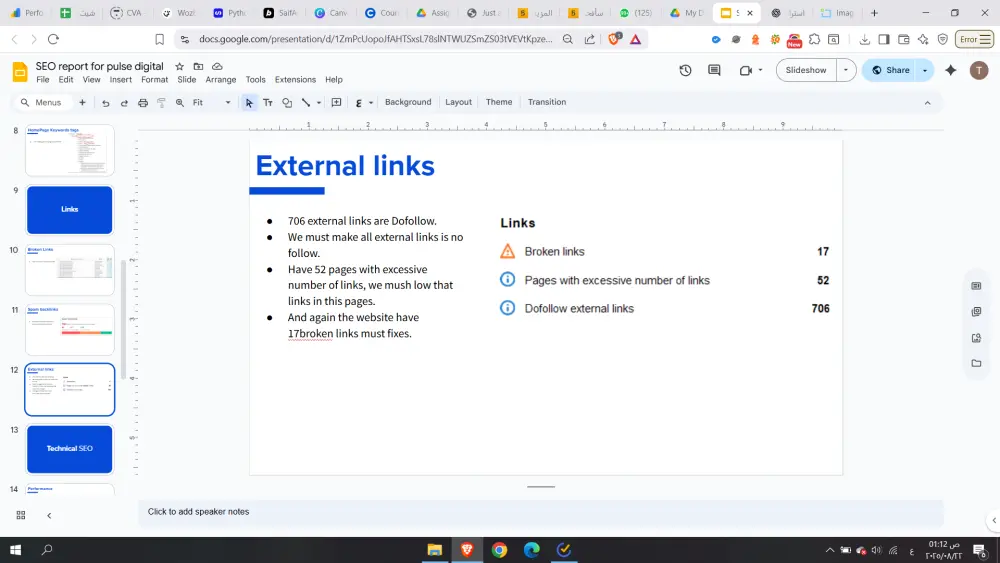The width and height of the screenshot is (1000, 563).
Task: Insert a shape
Action: coord(287,103)
